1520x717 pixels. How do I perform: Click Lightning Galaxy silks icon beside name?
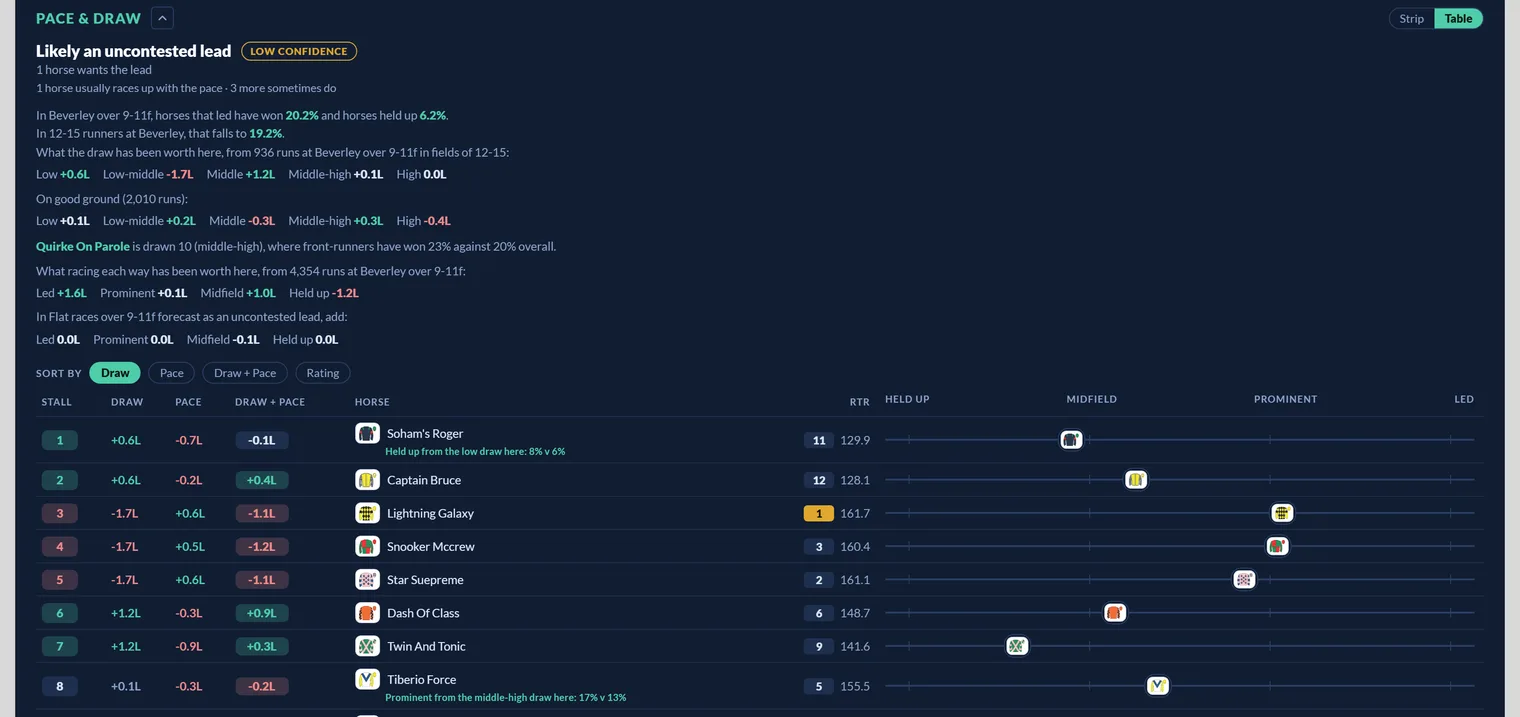click(368, 513)
